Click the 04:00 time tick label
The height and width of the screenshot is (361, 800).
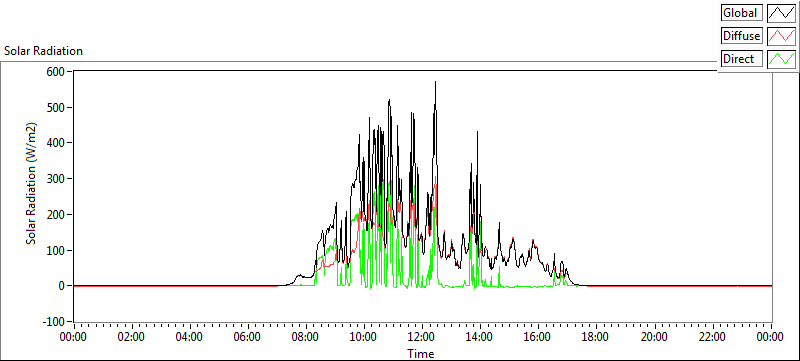click(190, 337)
